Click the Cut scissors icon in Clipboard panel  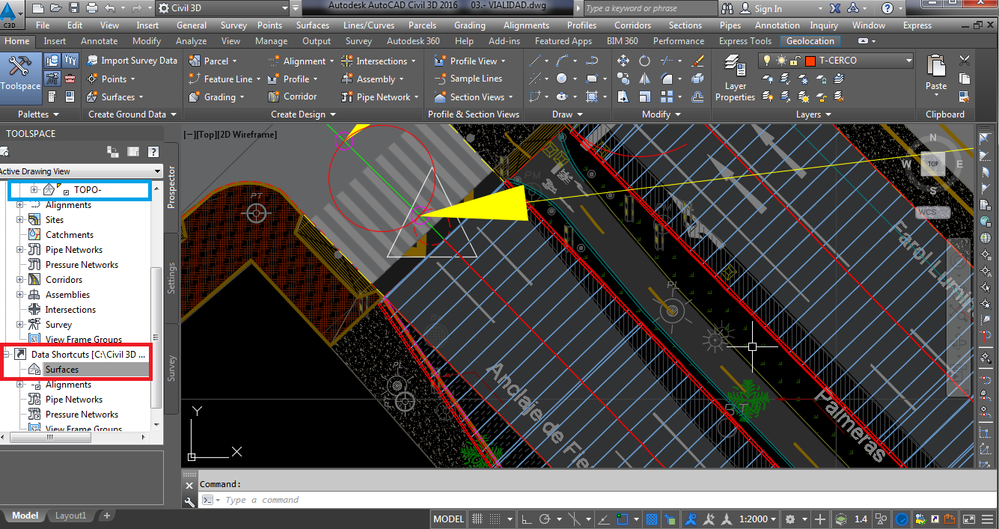(x=965, y=61)
